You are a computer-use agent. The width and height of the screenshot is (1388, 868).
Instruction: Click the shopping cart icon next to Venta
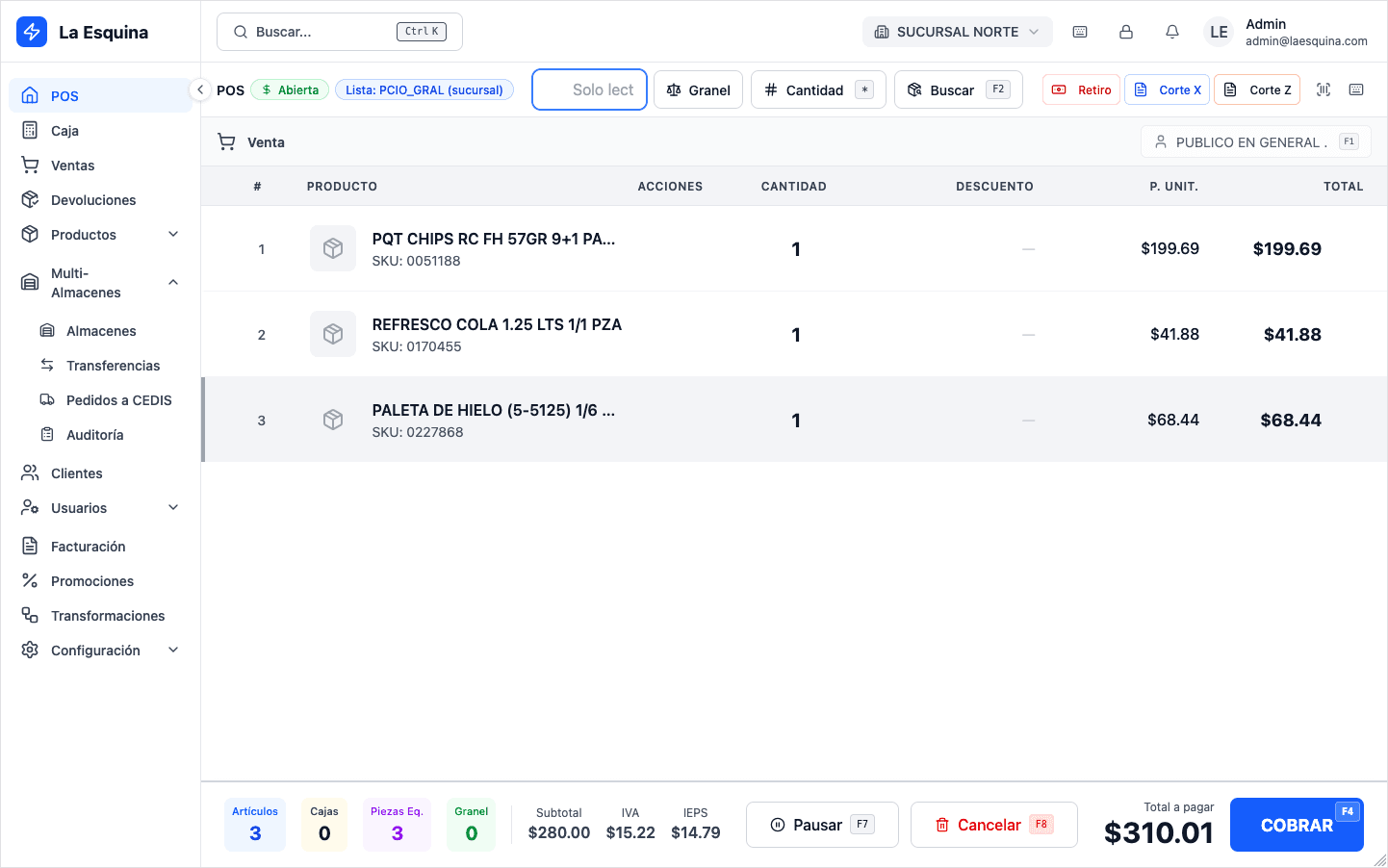pyautogui.click(x=226, y=141)
